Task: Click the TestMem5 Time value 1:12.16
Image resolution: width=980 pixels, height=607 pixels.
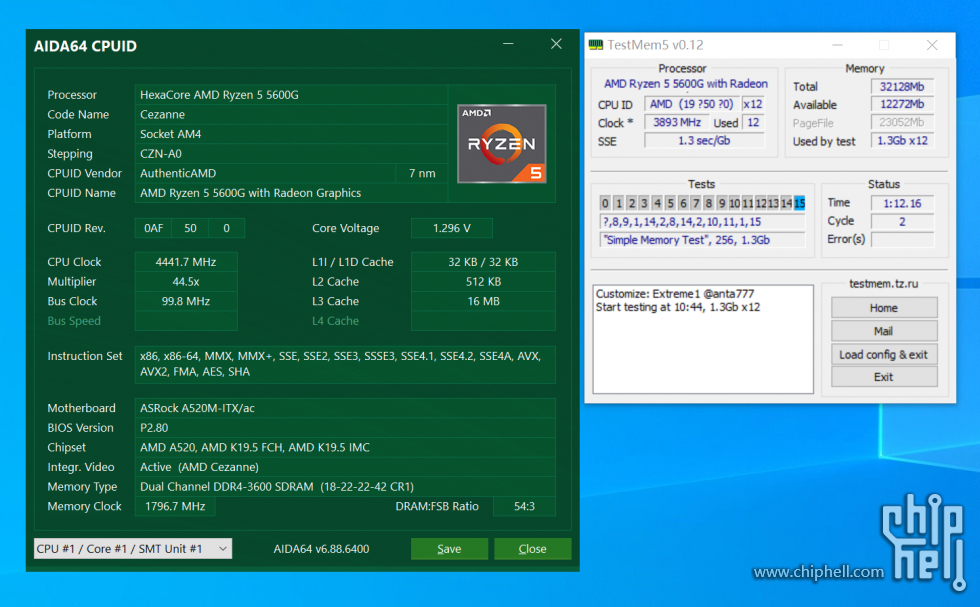Action: [x=902, y=203]
